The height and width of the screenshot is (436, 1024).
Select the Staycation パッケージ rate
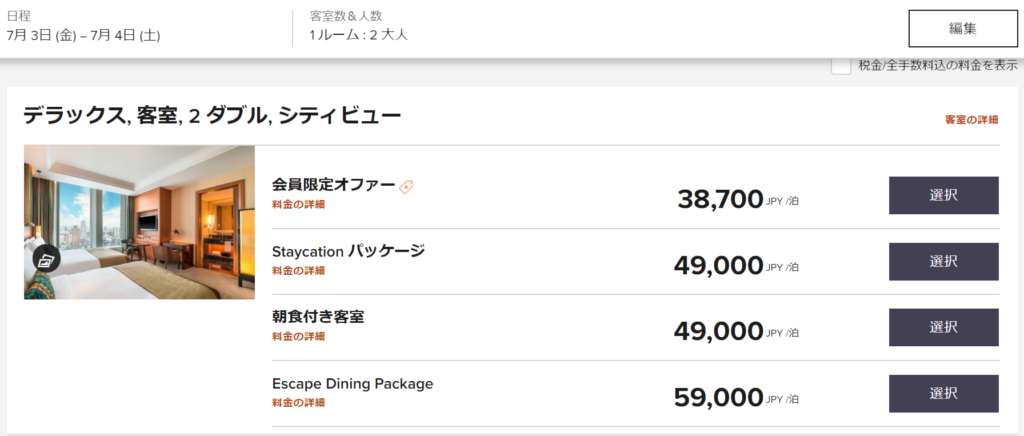943,261
